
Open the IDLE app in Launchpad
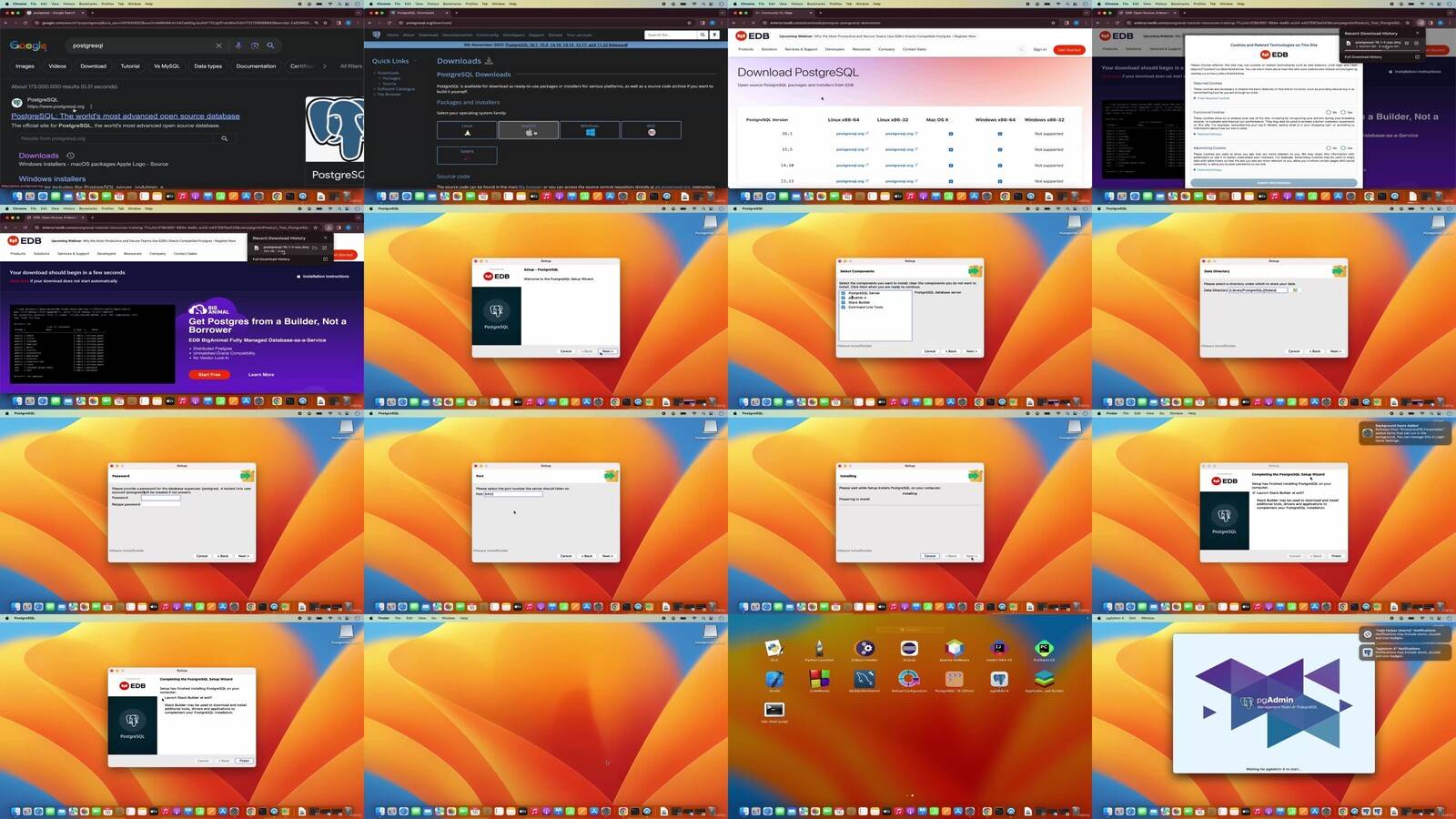coord(774,650)
